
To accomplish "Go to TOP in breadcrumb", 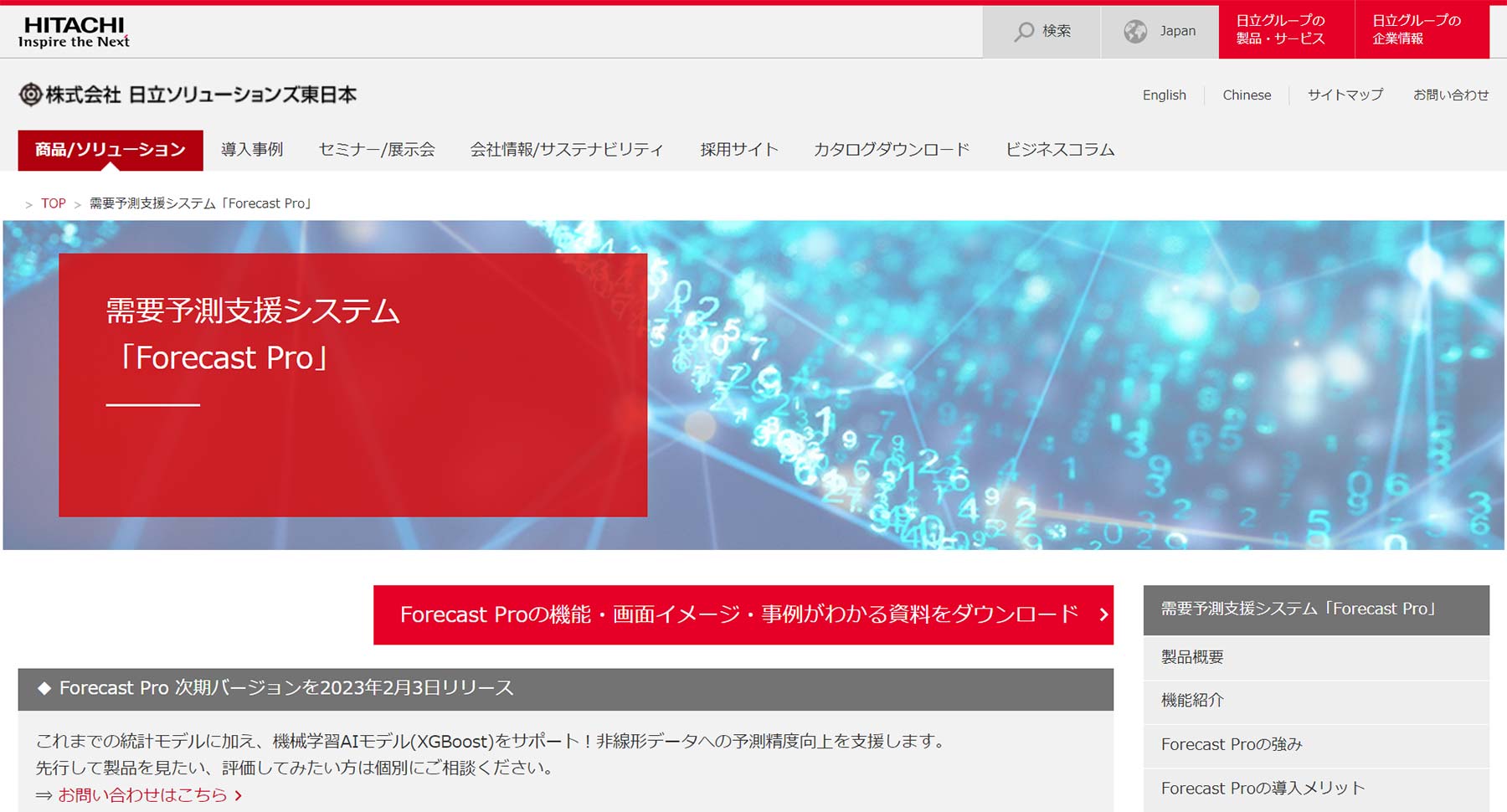I will pyautogui.click(x=54, y=203).
